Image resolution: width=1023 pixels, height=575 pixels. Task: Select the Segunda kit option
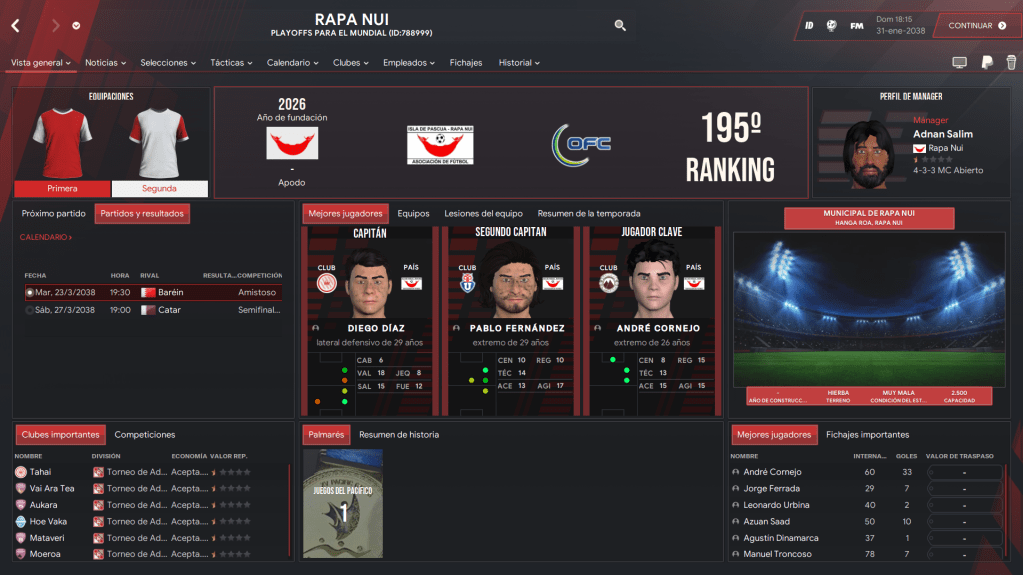(x=159, y=188)
